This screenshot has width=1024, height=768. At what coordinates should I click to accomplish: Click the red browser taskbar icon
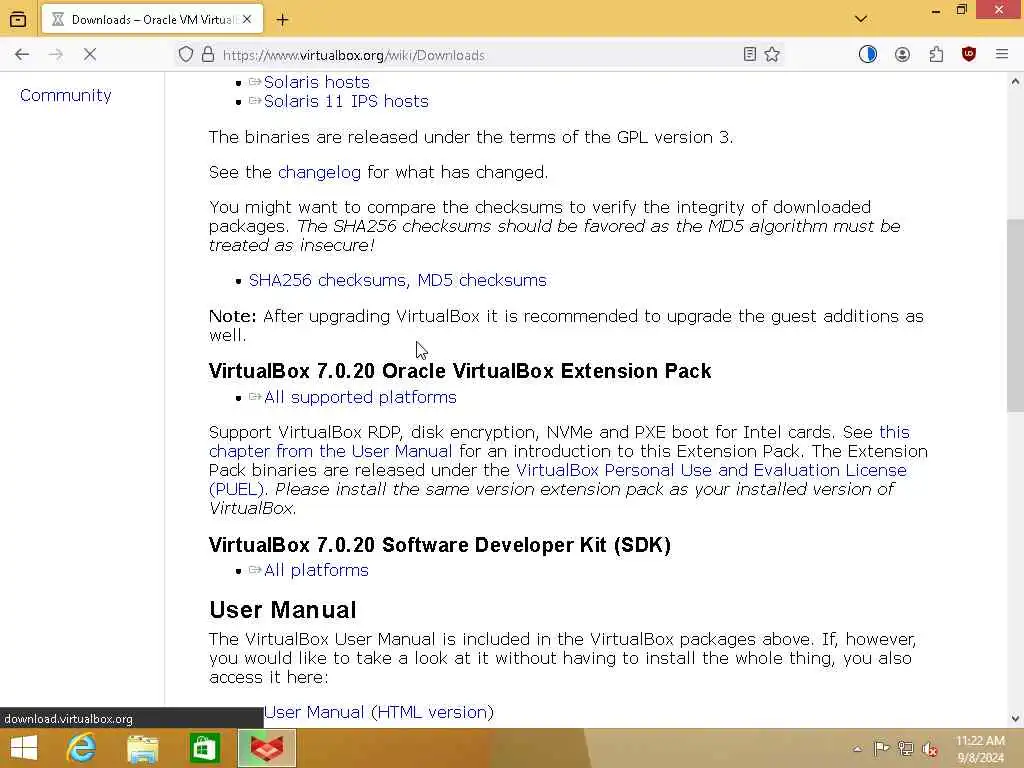click(x=266, y=748)
